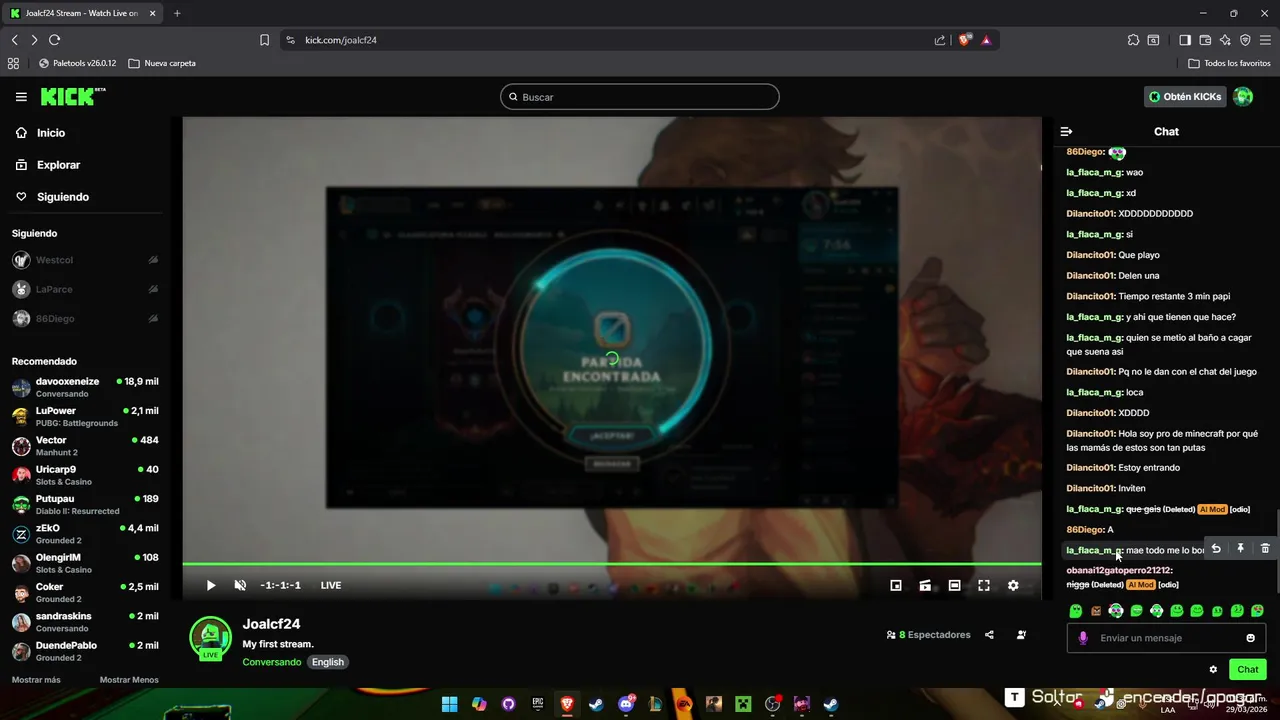Screen dimensions: 1280x720
Task: Open video player settings gear
Action: (1013, 585)
